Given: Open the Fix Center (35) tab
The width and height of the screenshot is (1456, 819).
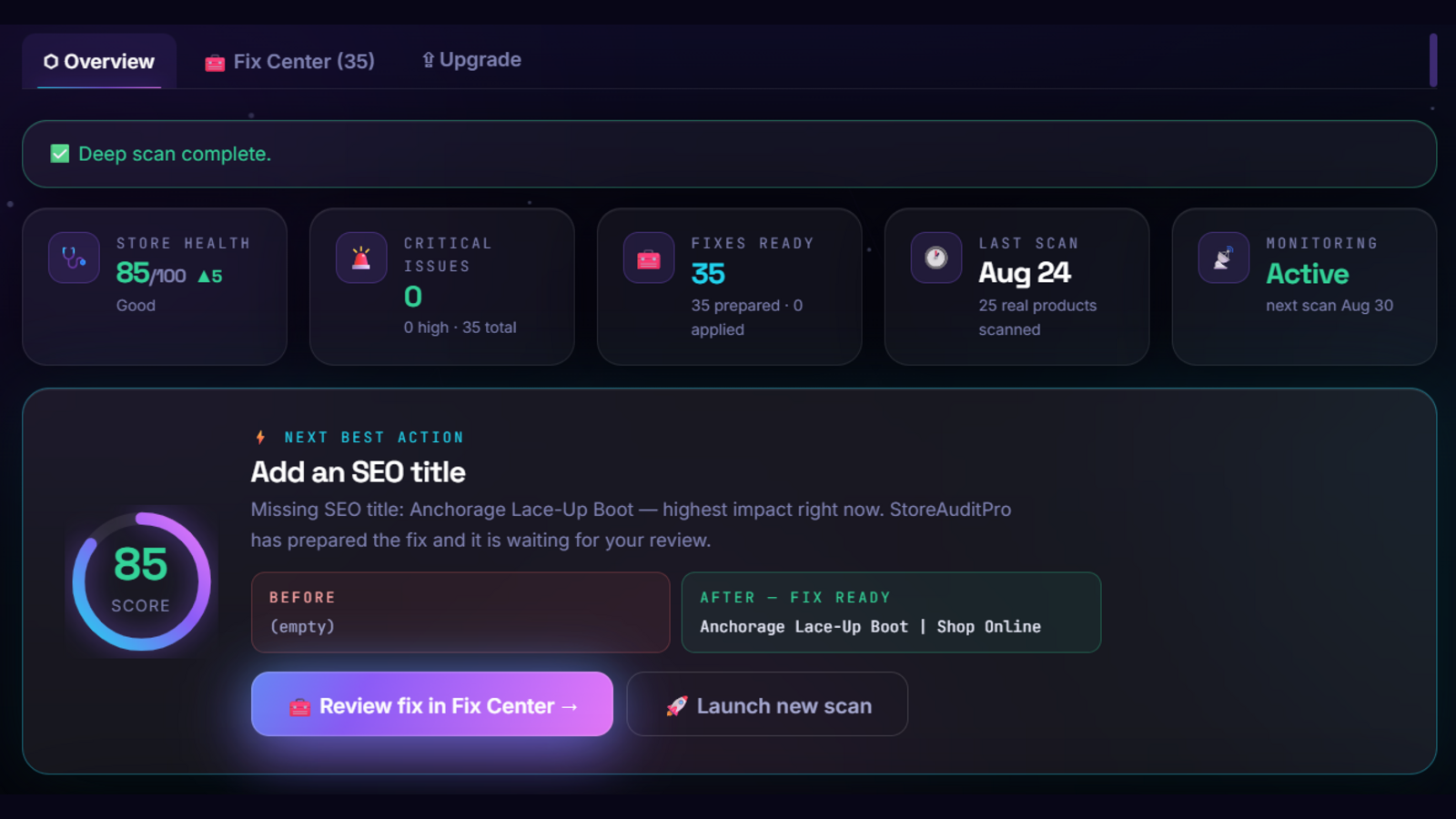Looking at the screenshot, I should (x=290, y=61).
